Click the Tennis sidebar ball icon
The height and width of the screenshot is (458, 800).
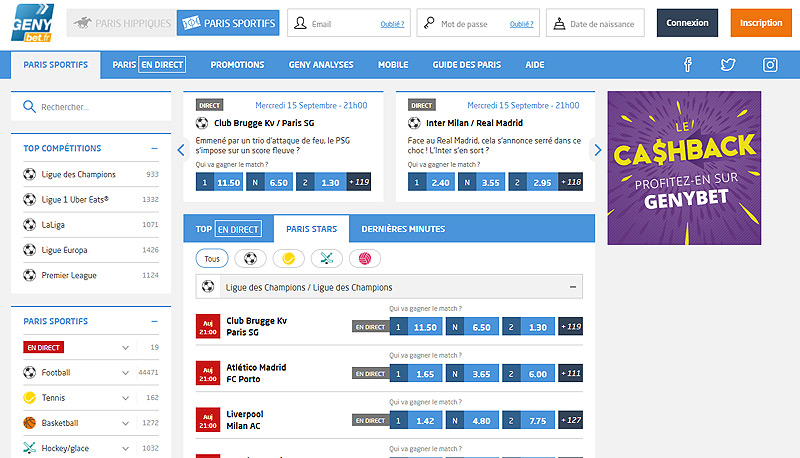click(30, 398)
